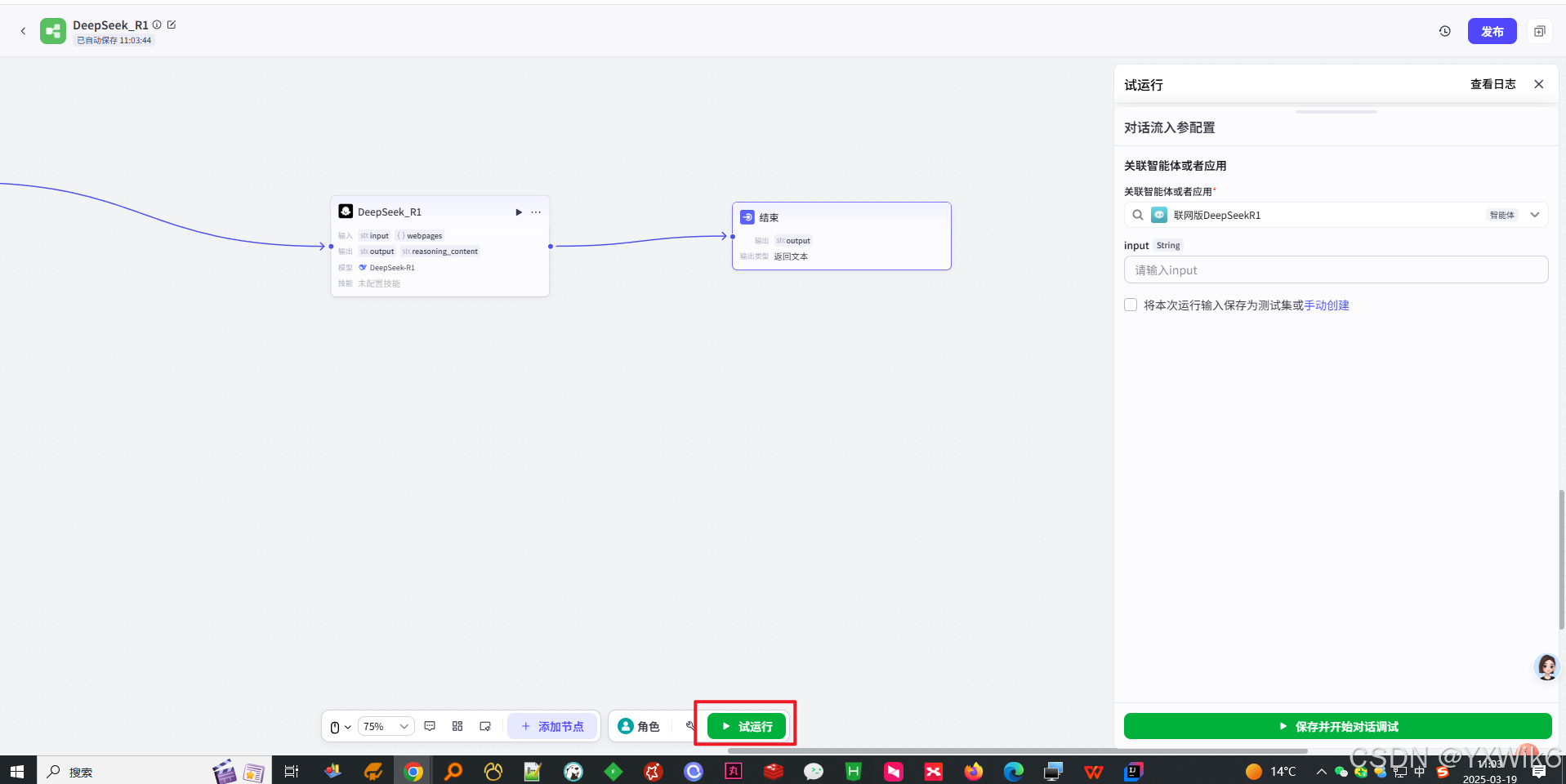1566x784 pixels.
Task: Open 查看日志 view logs
Action: tap(1492, 84)
